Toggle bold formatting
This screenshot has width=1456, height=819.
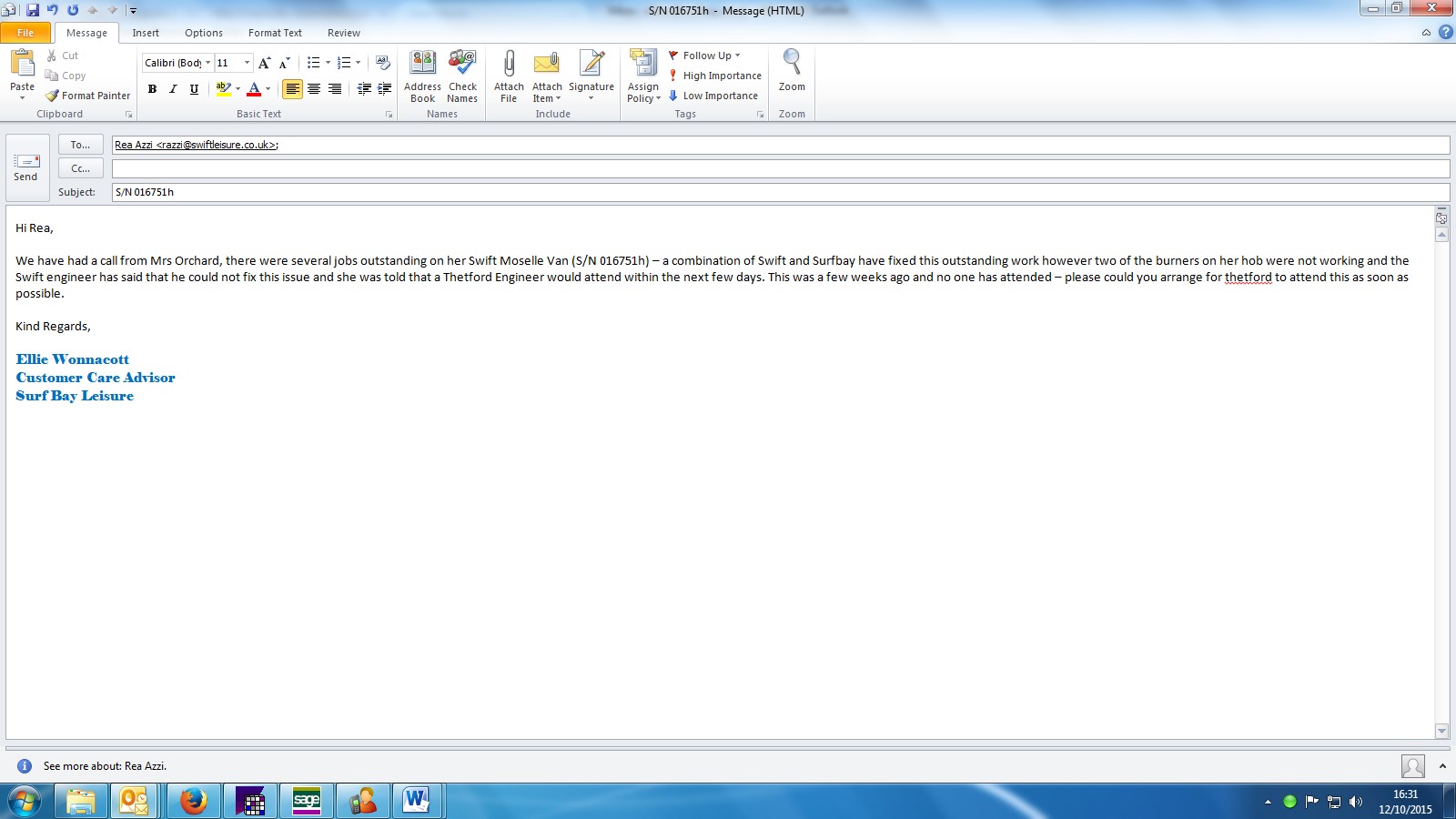(152, 88)
